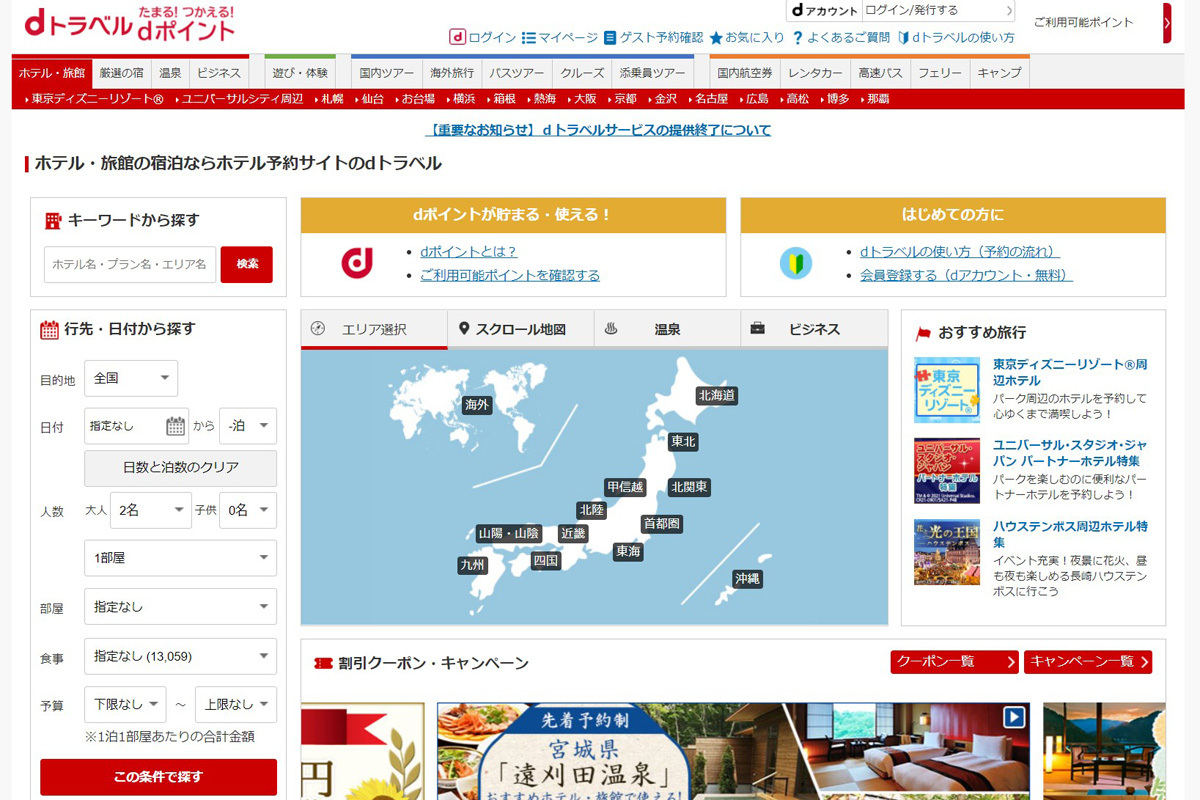The height and width of the screenshot is (800, 1200).
Task: Switch to the 海外旅行 tab
Action: click(x=453, y=73)
